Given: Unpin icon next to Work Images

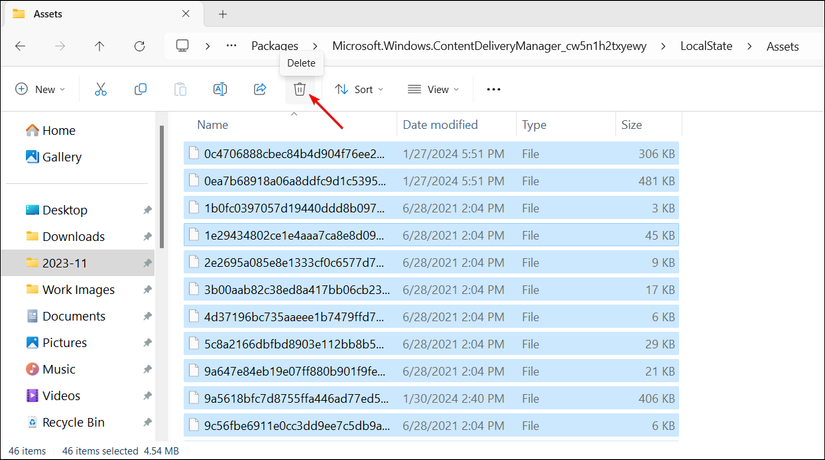Looking at the screenshot, I should coord(147,289).
